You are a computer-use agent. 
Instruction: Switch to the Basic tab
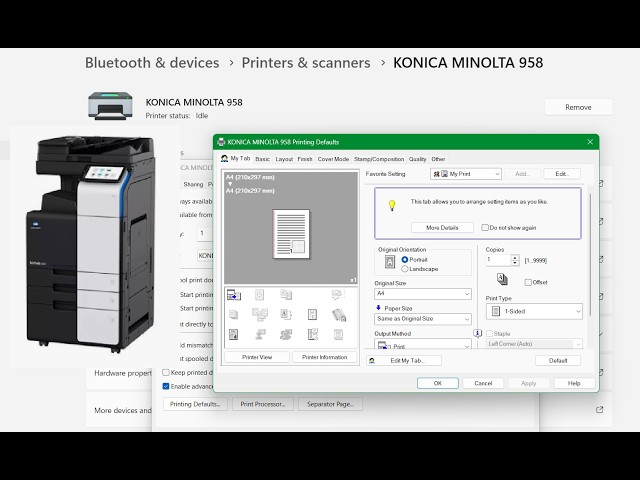pos(262,159)
